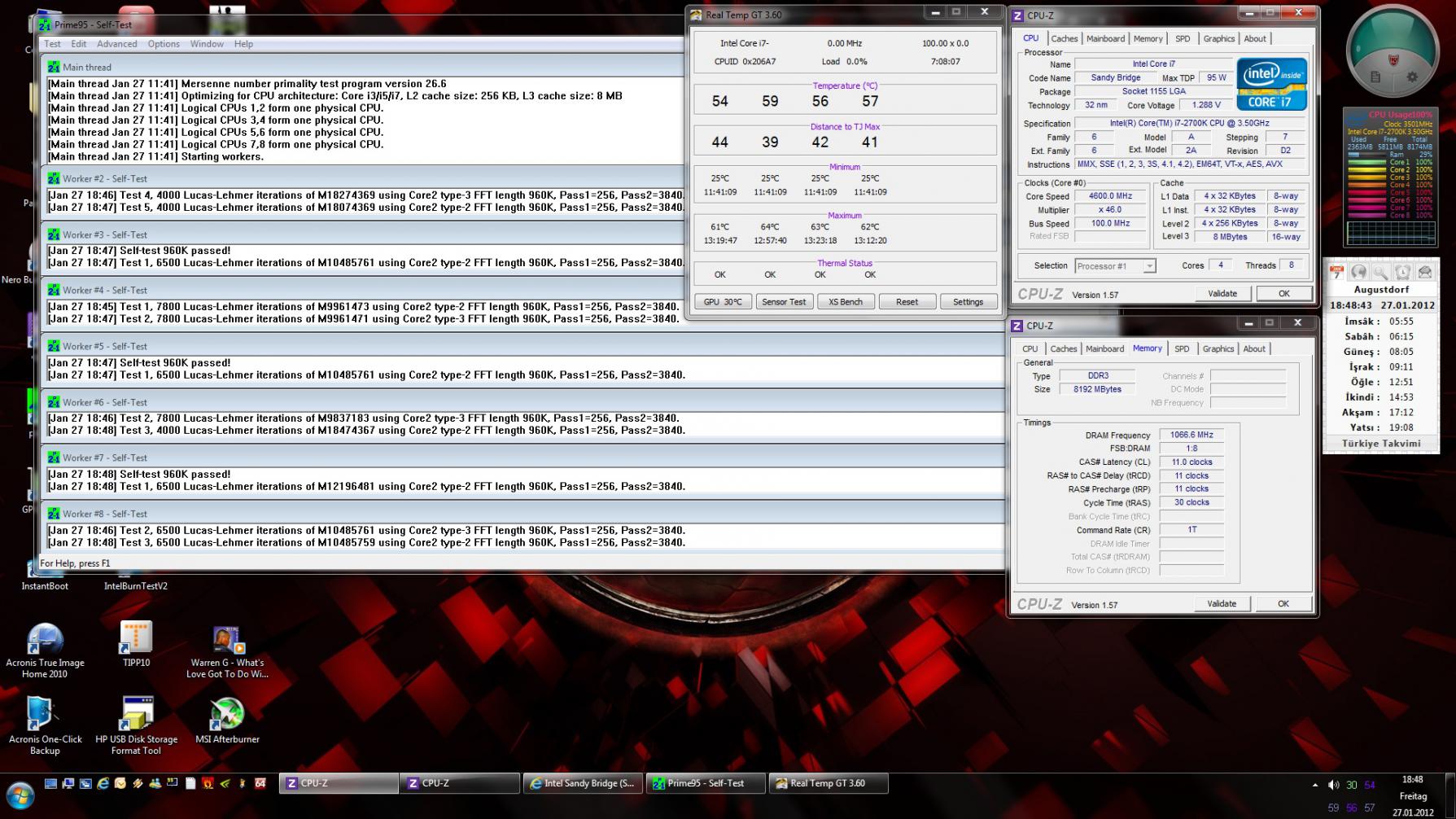Open the IntelBurnTestV2 desktop shortcut
The width and height of the screenshot is (1456, 819).
click(136, 585)
